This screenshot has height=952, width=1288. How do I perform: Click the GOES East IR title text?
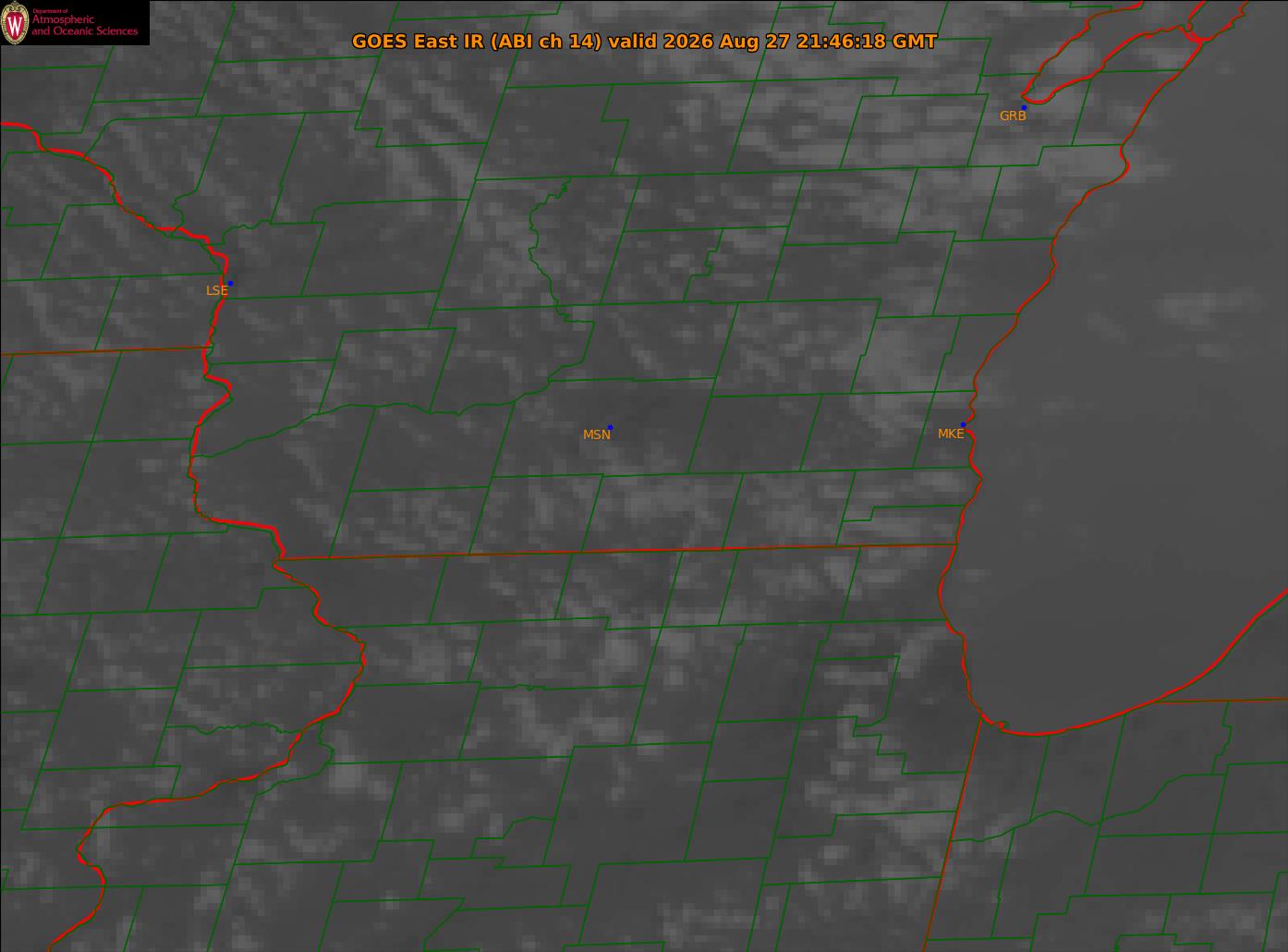coord(418,42)
